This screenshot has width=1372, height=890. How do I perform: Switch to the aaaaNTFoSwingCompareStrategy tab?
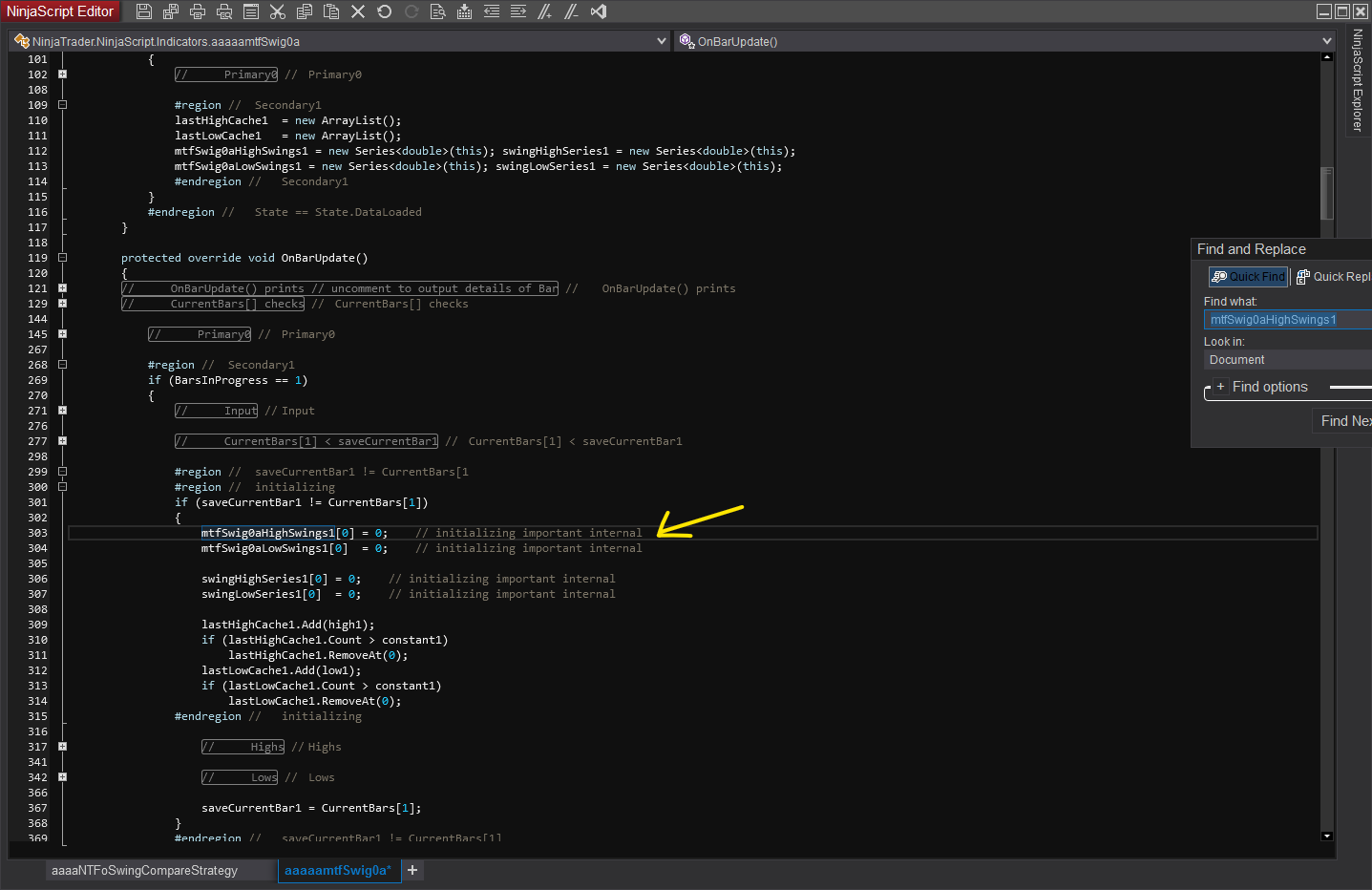point(144,870)
